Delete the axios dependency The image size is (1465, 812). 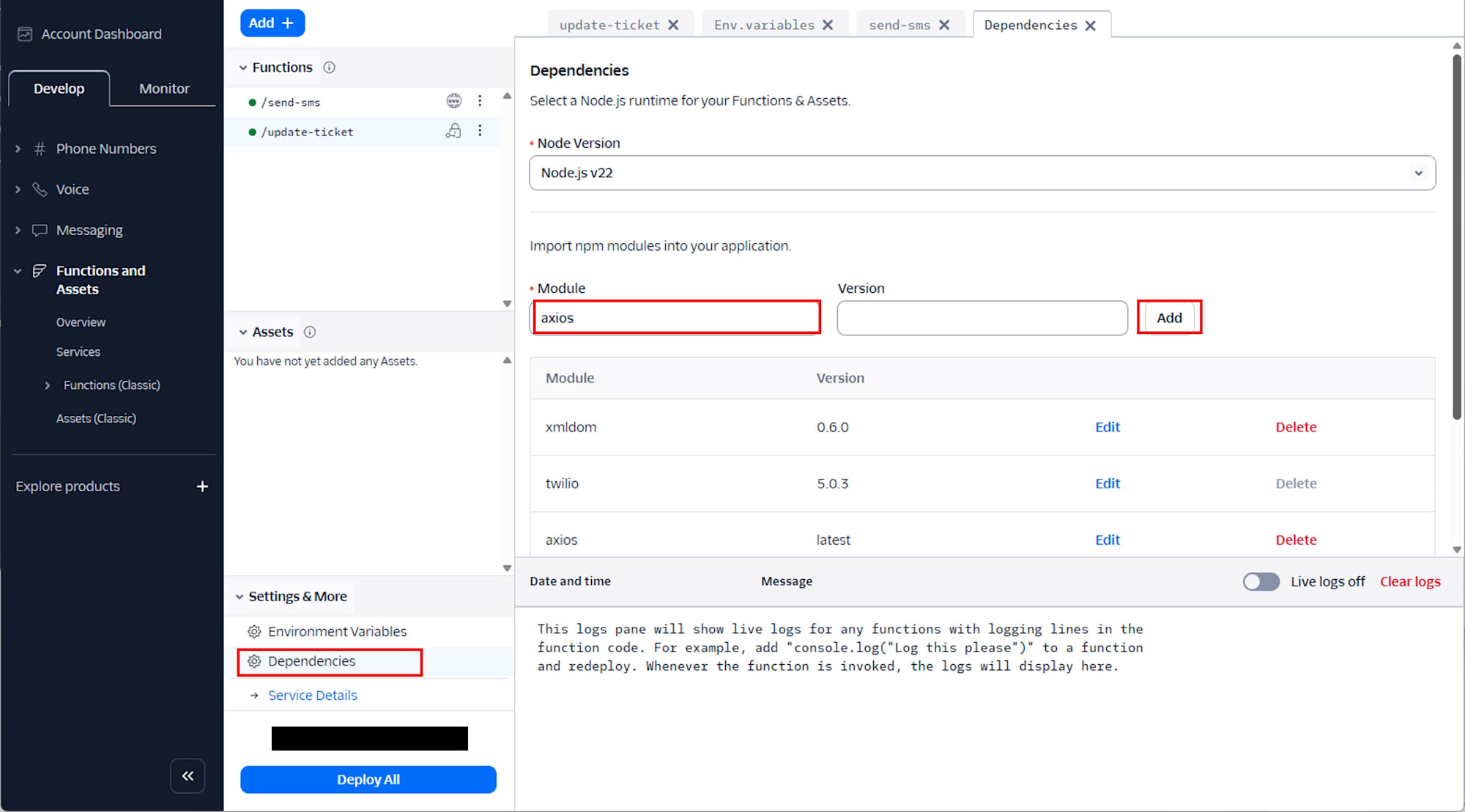pos(1296,540)
